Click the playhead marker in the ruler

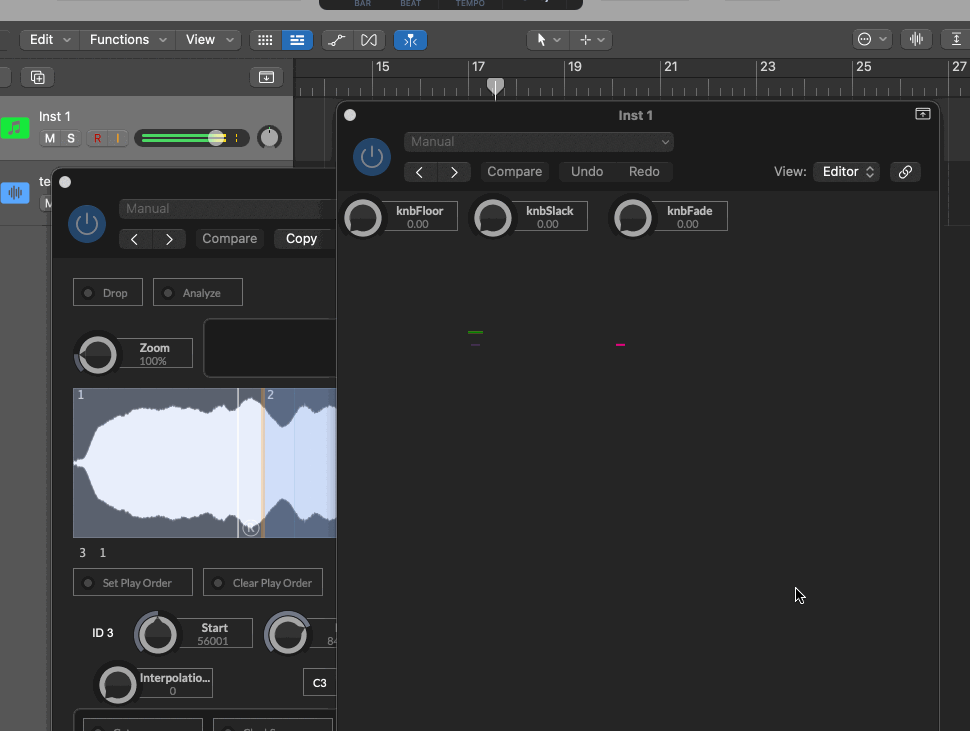pos(495,86)
